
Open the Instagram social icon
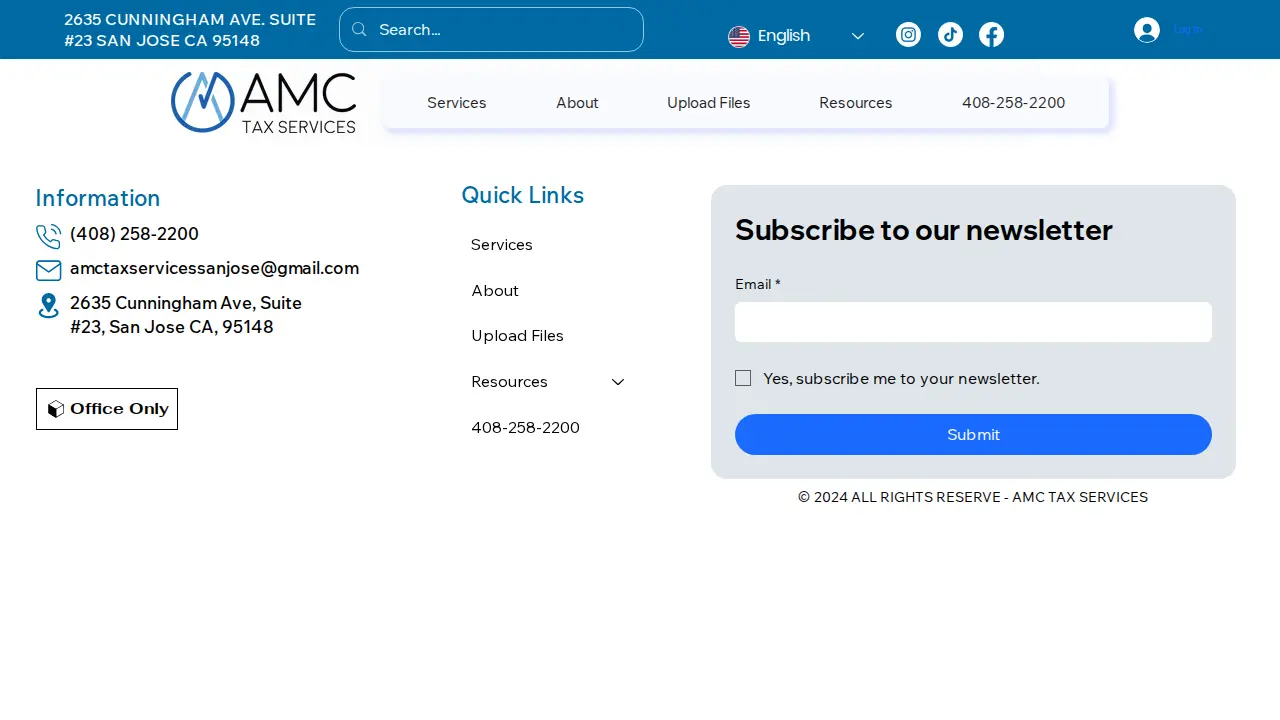(908, 35)
